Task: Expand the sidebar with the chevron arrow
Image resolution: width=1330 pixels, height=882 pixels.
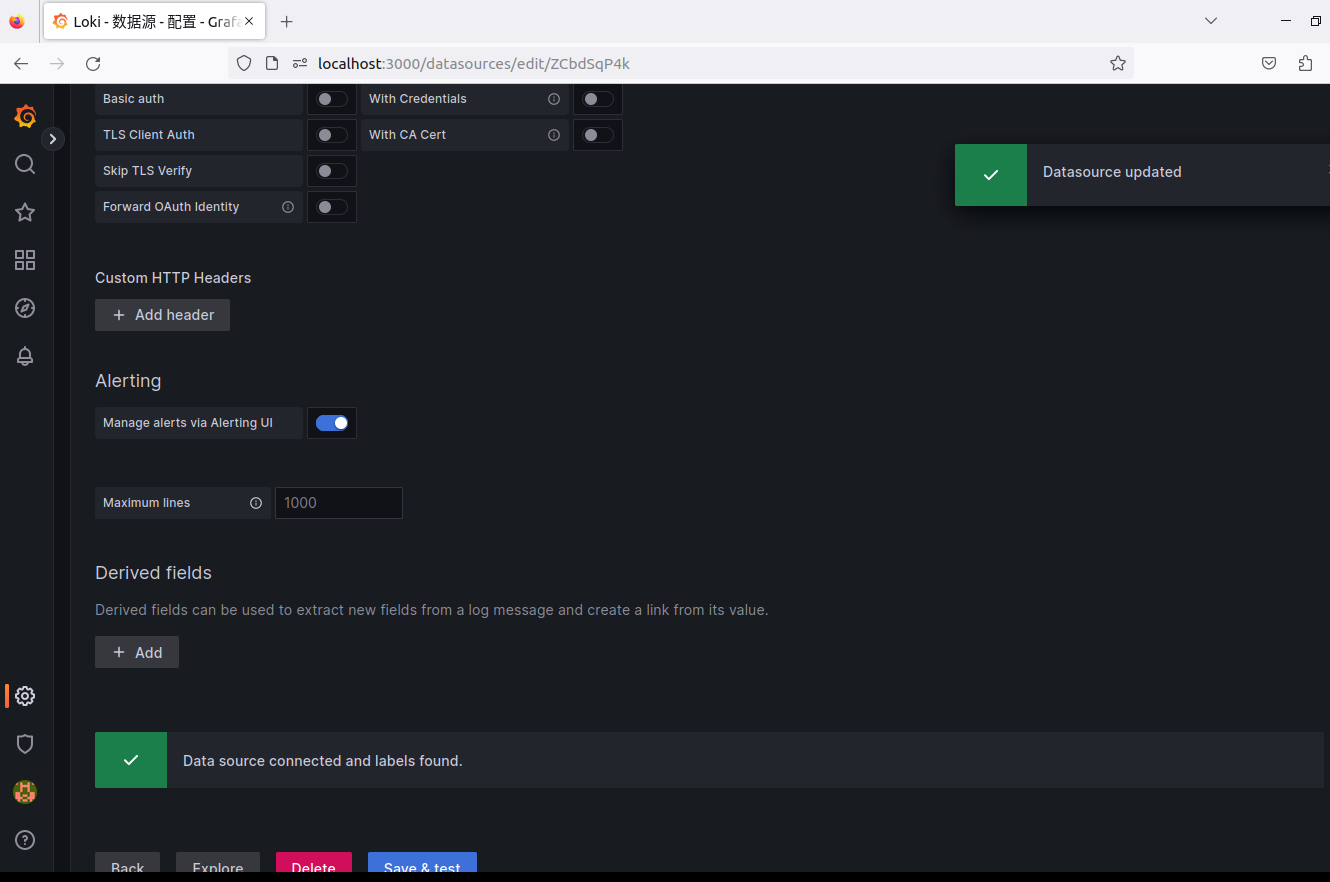Action: click(53, 139)
